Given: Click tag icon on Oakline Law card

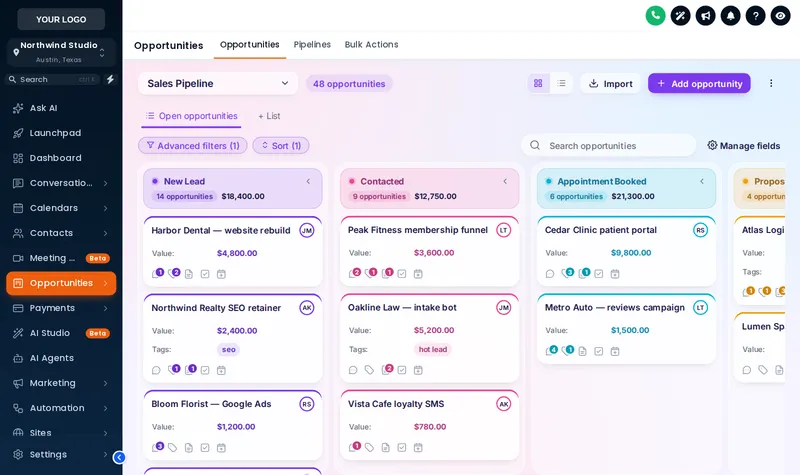Looking at the screenshot, I should pos(369,370).
